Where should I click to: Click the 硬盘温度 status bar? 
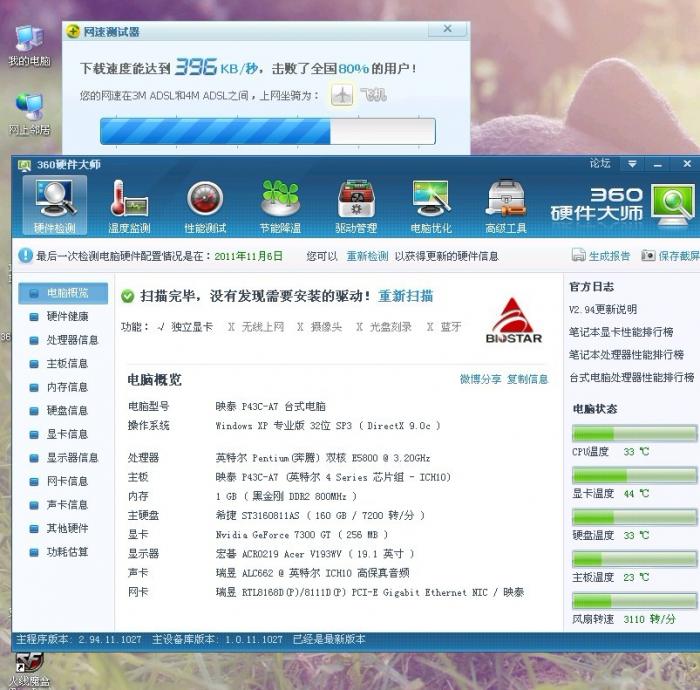point(634,517)
